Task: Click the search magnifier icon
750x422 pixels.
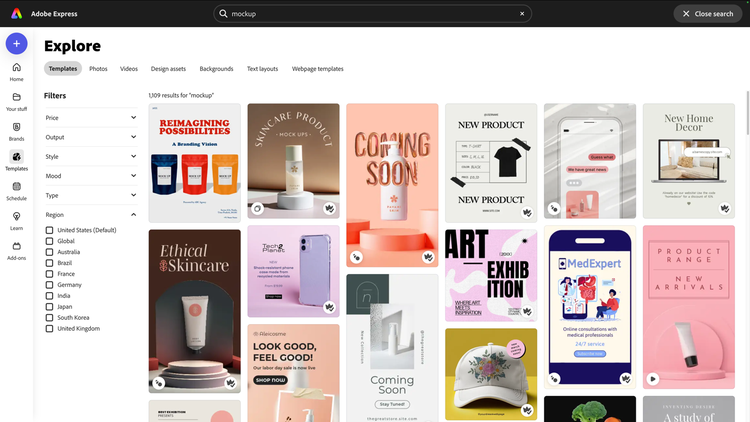Action: [x=223, y=13]
